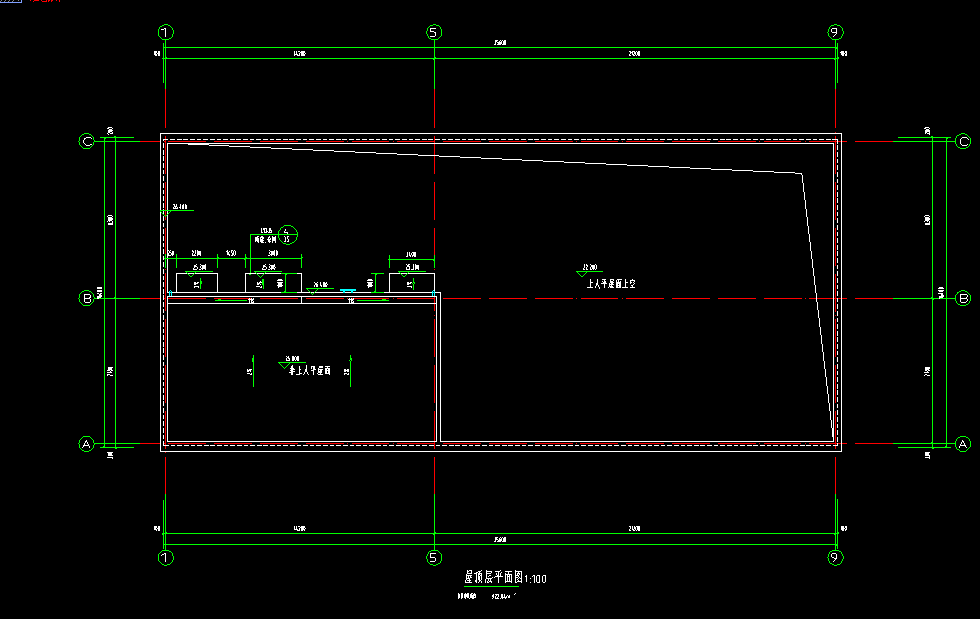Select the right-side axis bubble C
Image resolution: width=980 pixels, height=619 pixels.
[963, 141]
